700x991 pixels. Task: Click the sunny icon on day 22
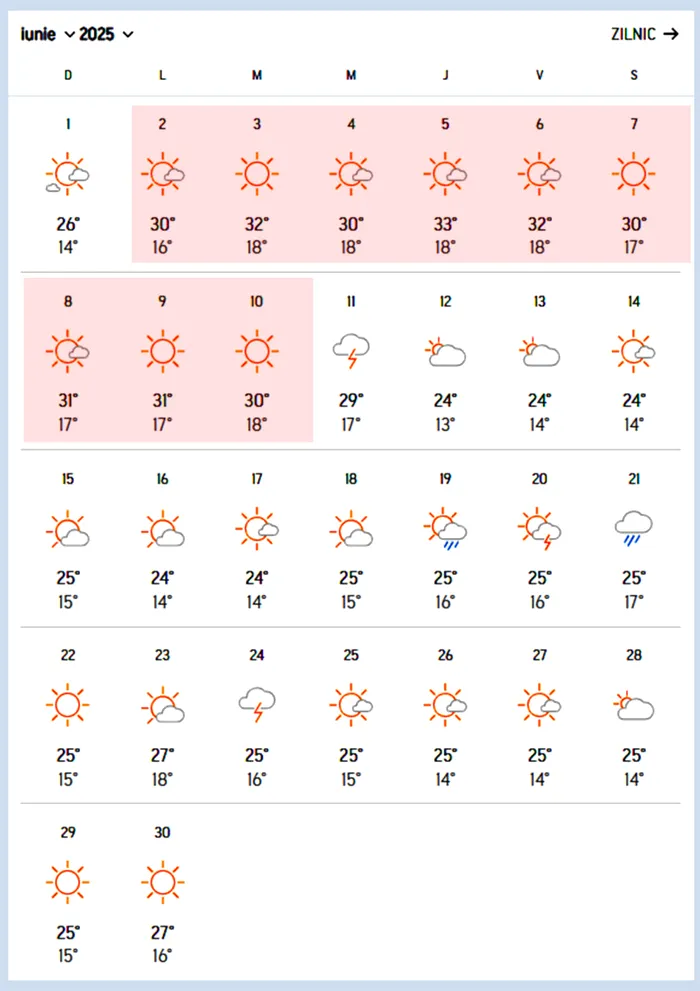click(x=67, y=705)
